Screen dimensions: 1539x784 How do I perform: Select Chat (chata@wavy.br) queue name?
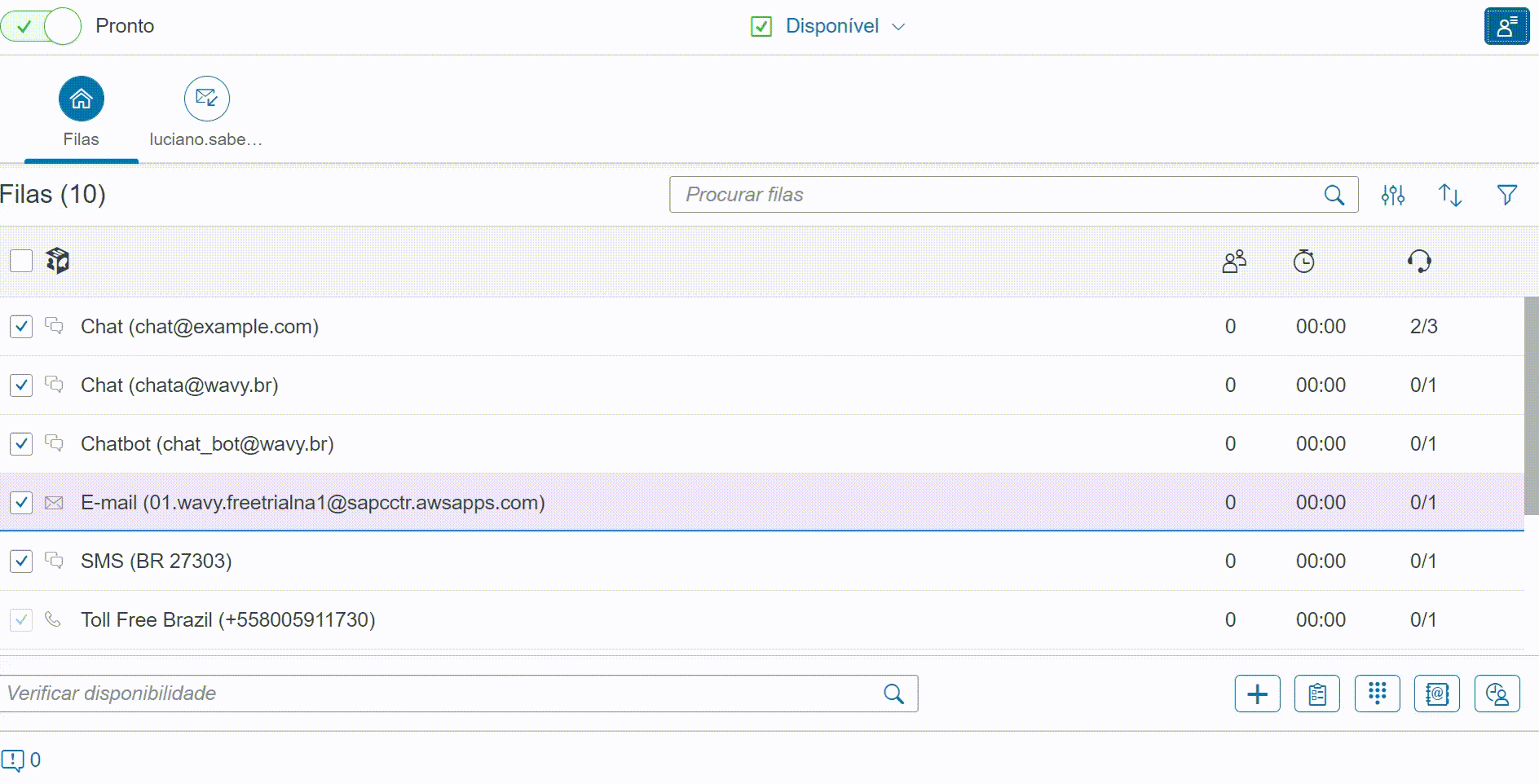click(x=179, y=385)
